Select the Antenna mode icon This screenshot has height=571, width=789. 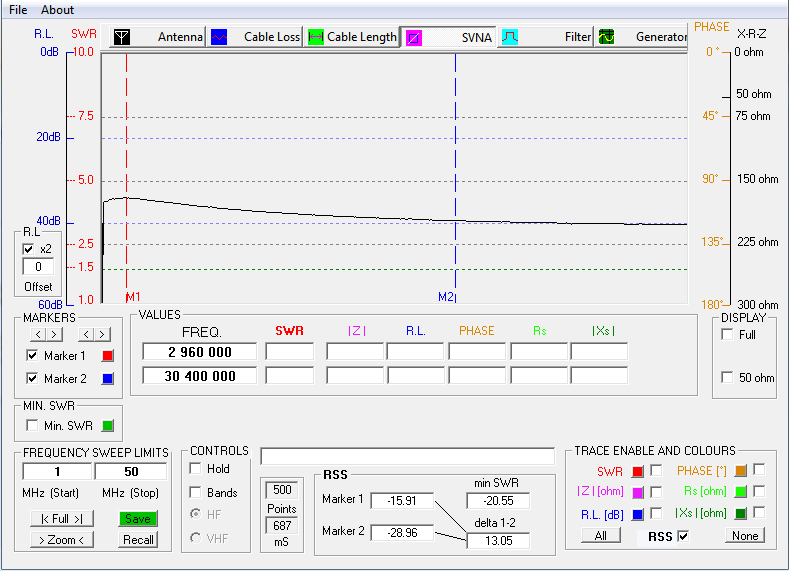(x=121, y=37)
